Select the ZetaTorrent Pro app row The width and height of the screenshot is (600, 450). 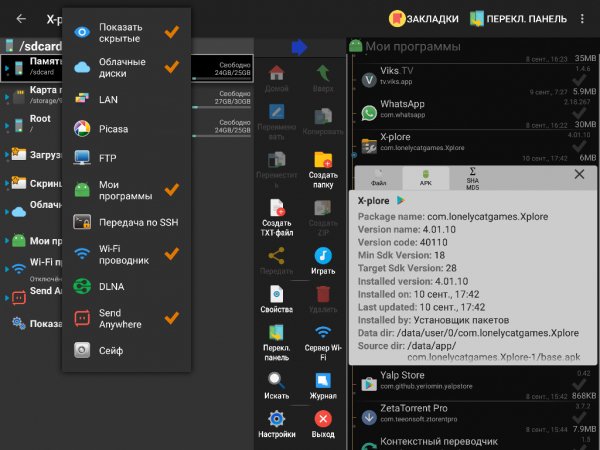[474, 416]
